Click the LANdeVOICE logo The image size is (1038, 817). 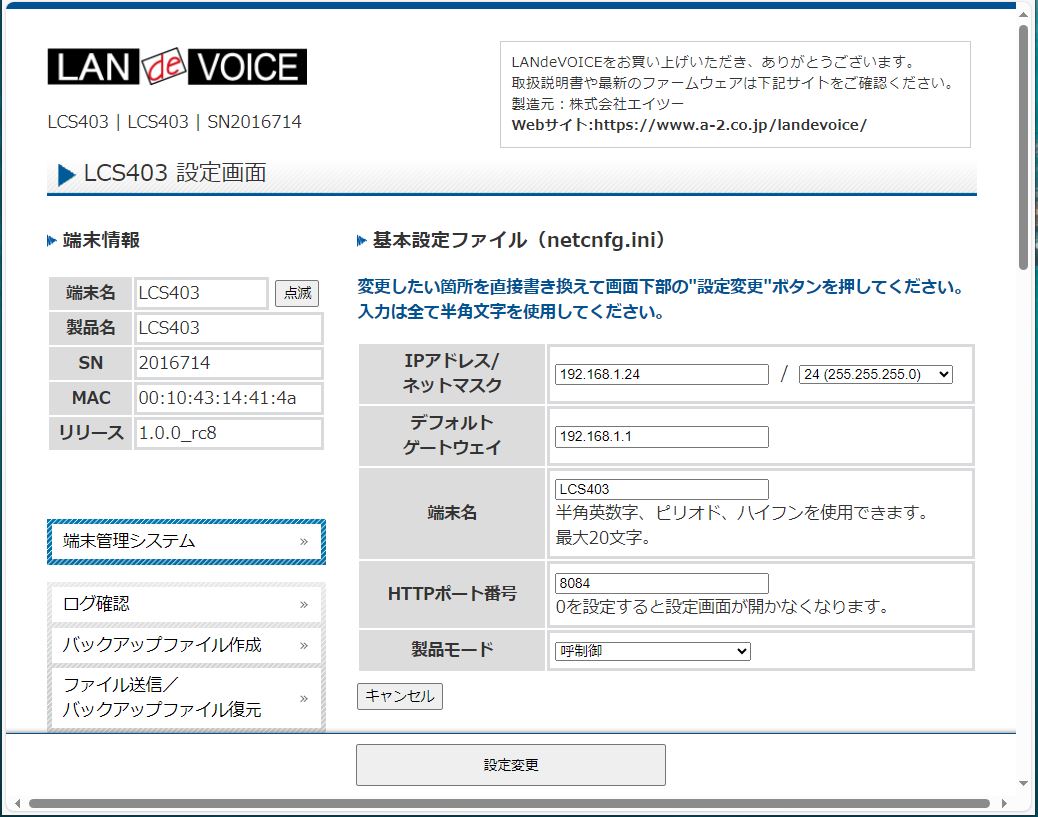pos(177,67)
